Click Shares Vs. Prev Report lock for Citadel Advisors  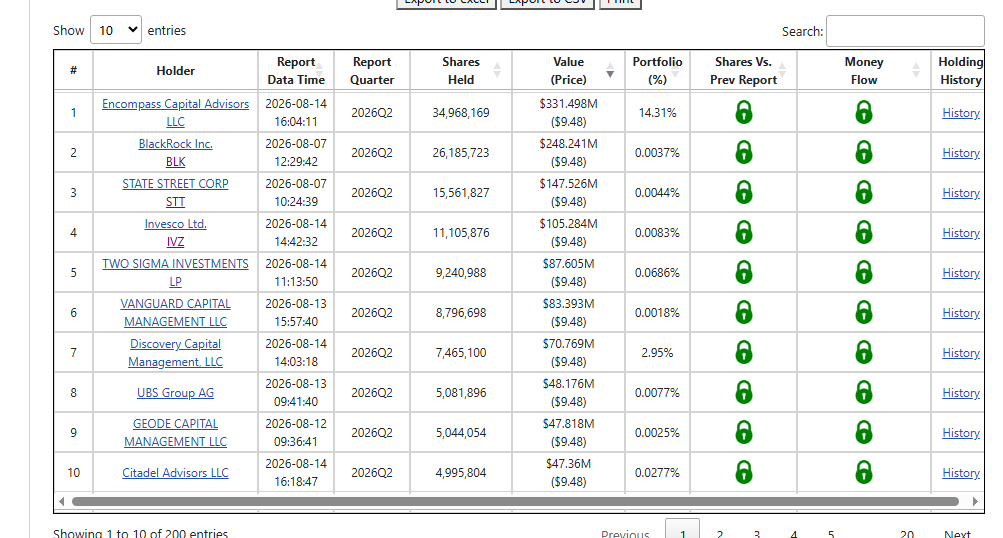[x=743, y=472]
